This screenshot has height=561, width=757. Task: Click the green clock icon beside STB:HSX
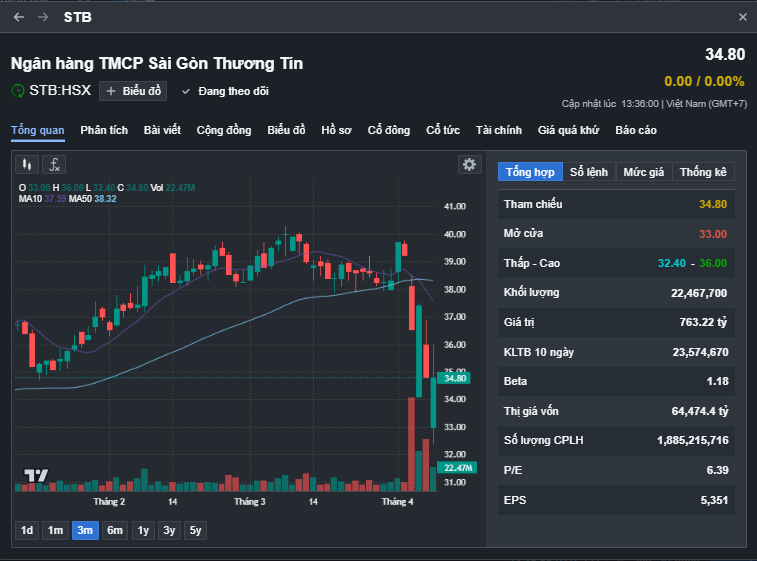click(18, 91)
